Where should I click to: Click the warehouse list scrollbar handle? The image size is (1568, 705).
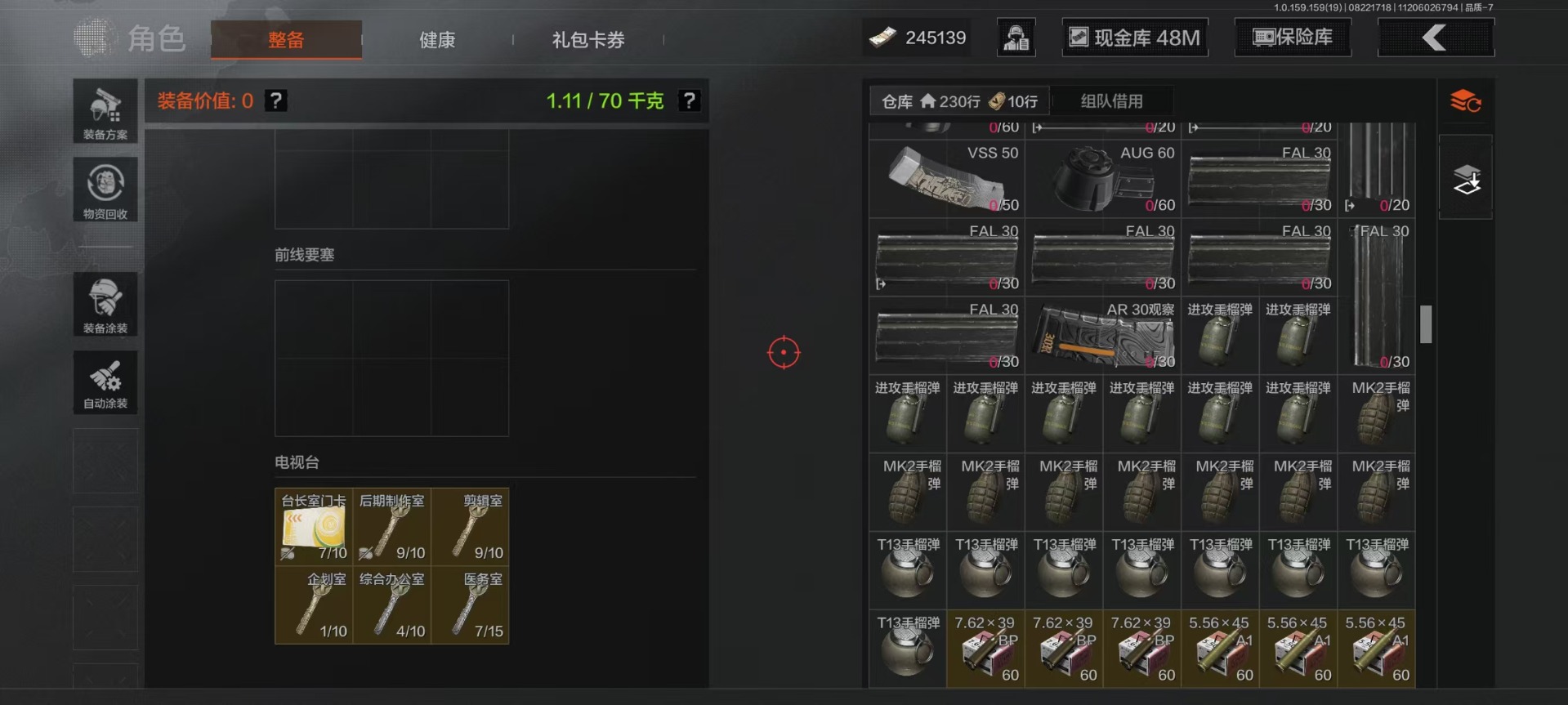[1426, 324]
